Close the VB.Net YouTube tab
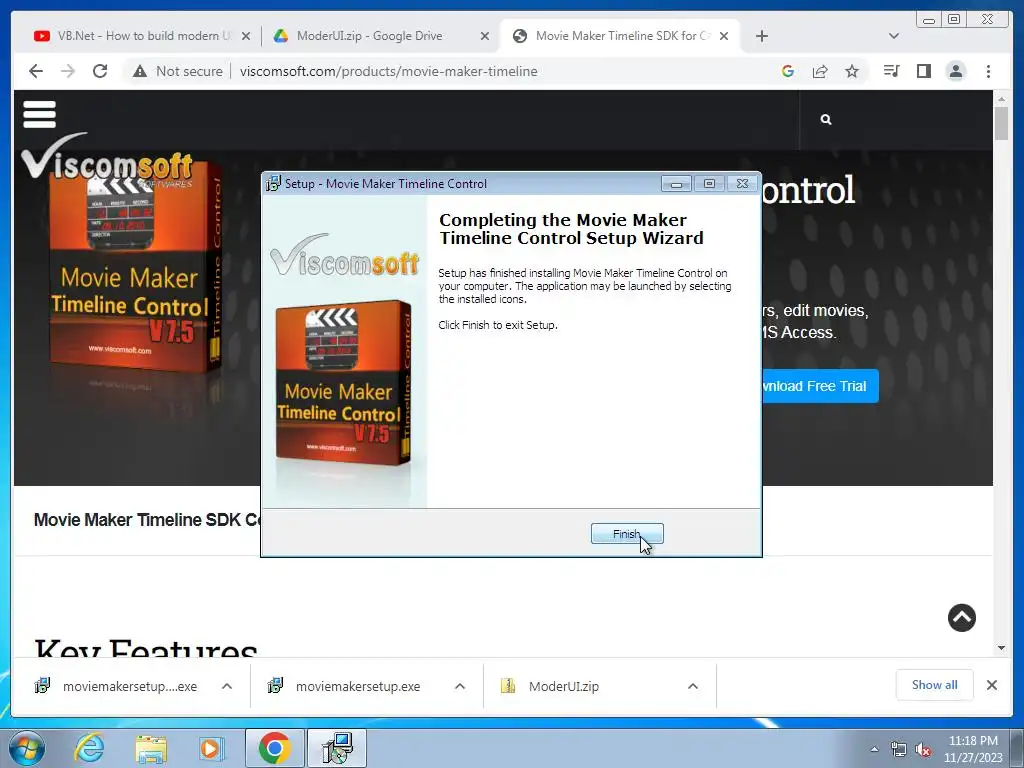This screenshot has width=1024, height=768. click(x=246, y=36)
